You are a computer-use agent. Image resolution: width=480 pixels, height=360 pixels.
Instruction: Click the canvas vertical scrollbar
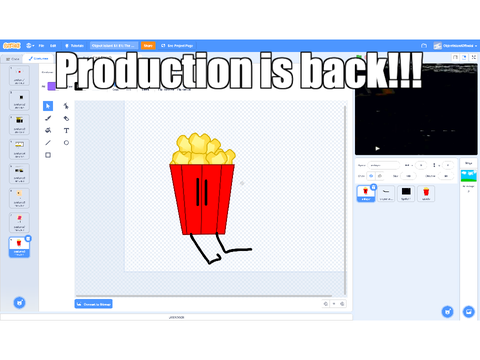point(345,200)
